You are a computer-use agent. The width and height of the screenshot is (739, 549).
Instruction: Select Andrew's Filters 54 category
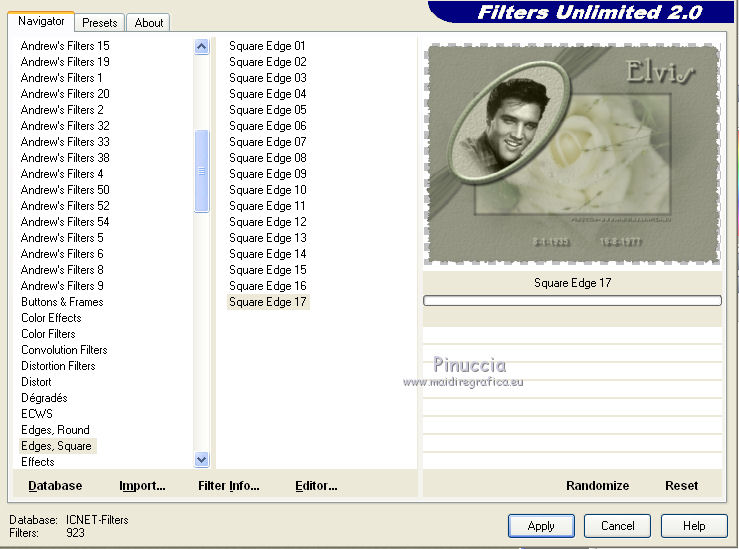click(65, 222)
